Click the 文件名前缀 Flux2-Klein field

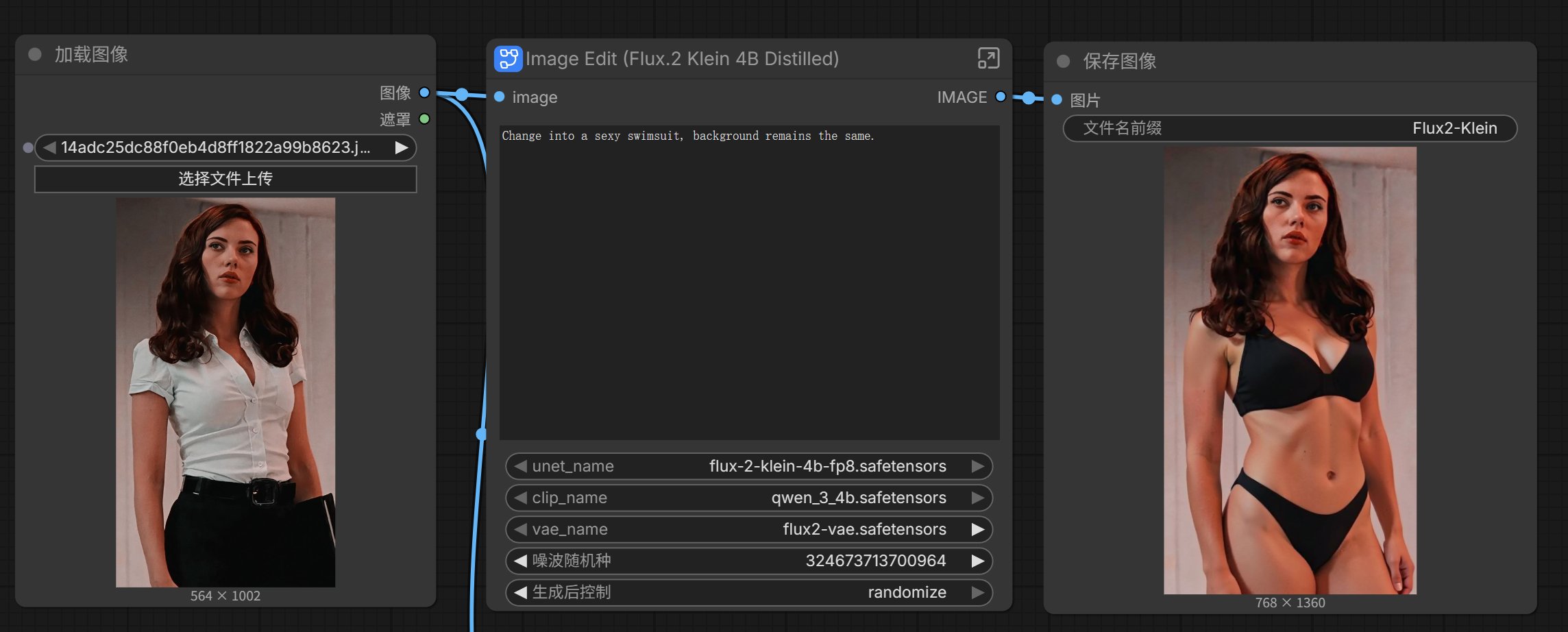1289,128
